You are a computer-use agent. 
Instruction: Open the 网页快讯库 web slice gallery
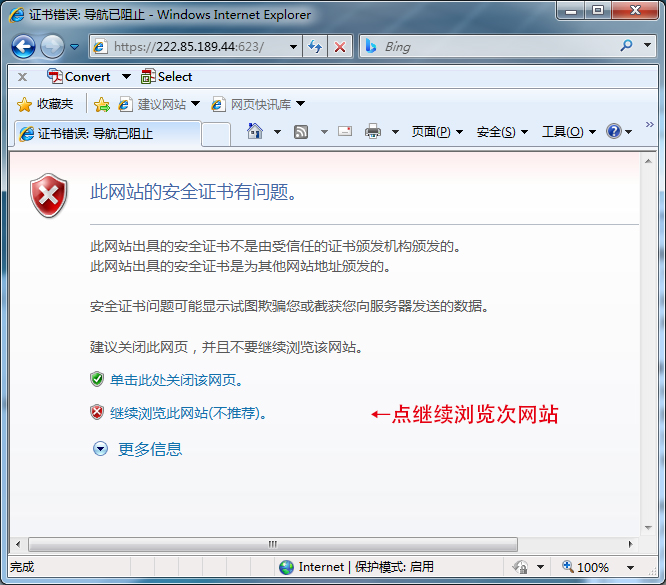pyautogui.click(x=258, y=104)
